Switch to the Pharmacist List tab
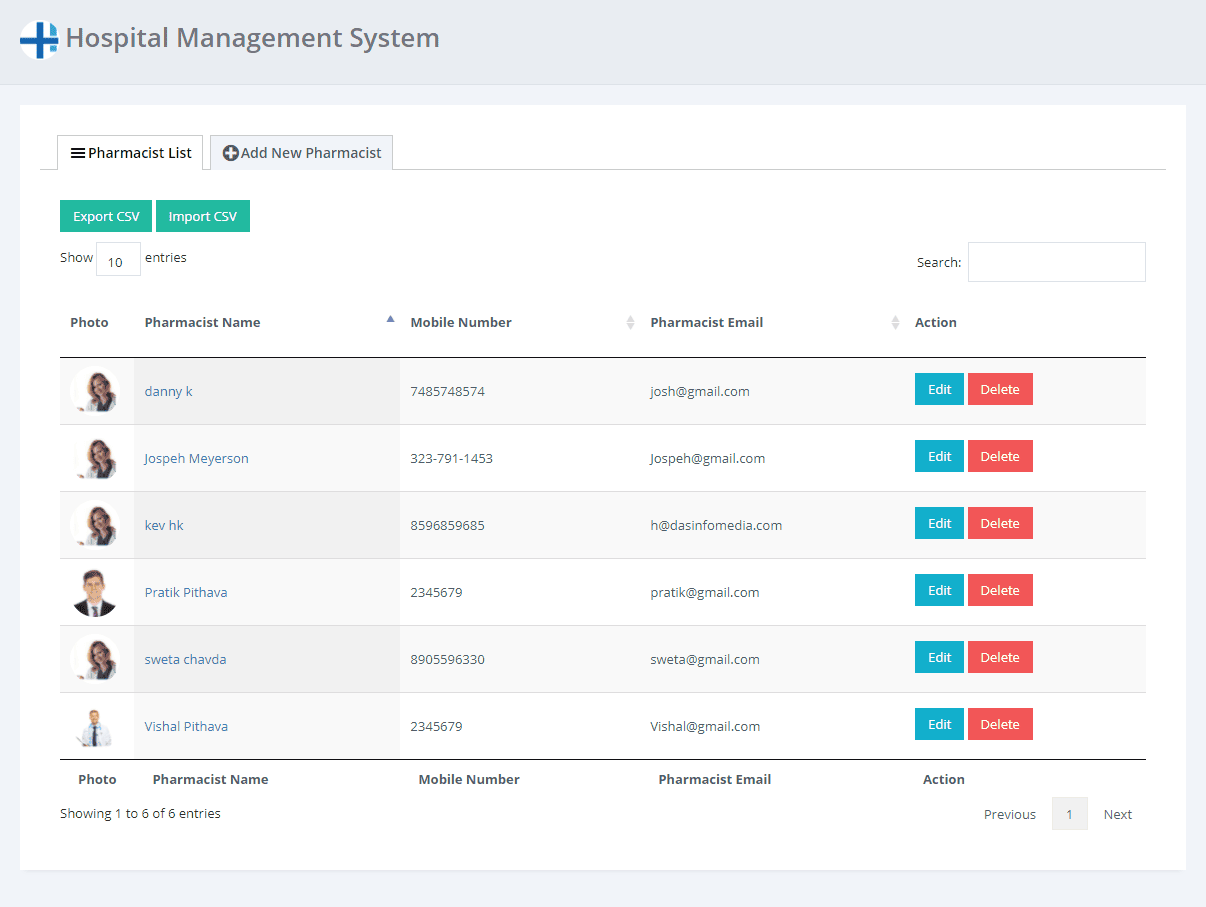 click(130, 153)
